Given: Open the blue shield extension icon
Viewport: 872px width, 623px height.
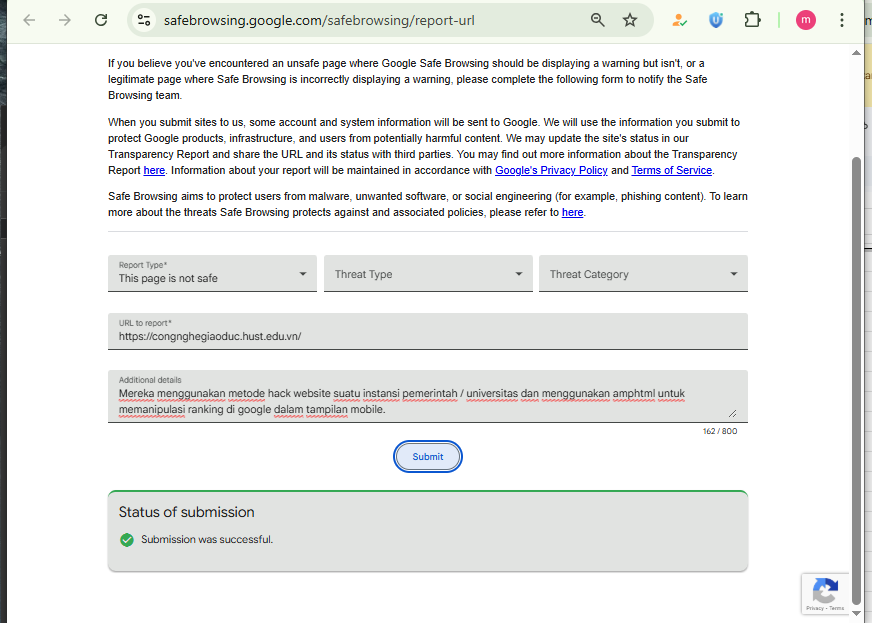Looking at the screenshot, I should tap(716, 21).
